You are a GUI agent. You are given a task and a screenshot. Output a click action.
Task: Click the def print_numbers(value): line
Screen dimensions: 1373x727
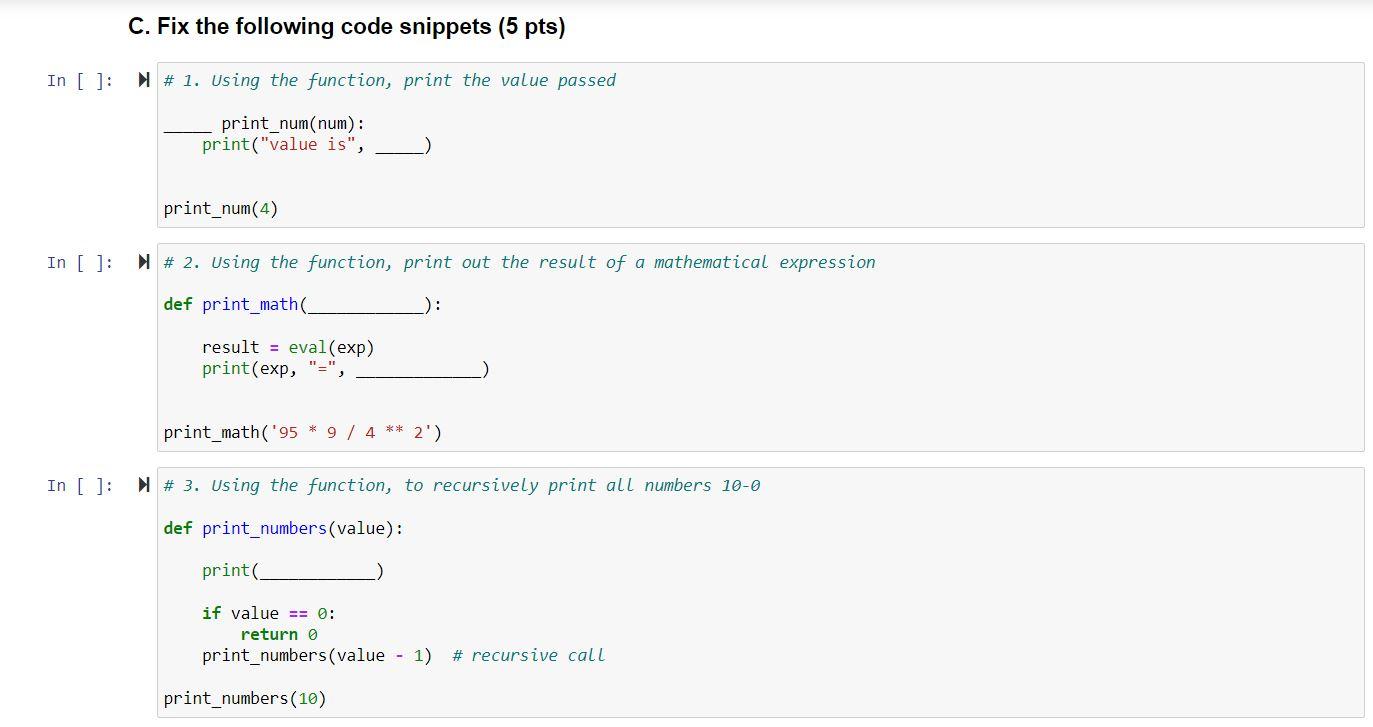coord(283,528)
